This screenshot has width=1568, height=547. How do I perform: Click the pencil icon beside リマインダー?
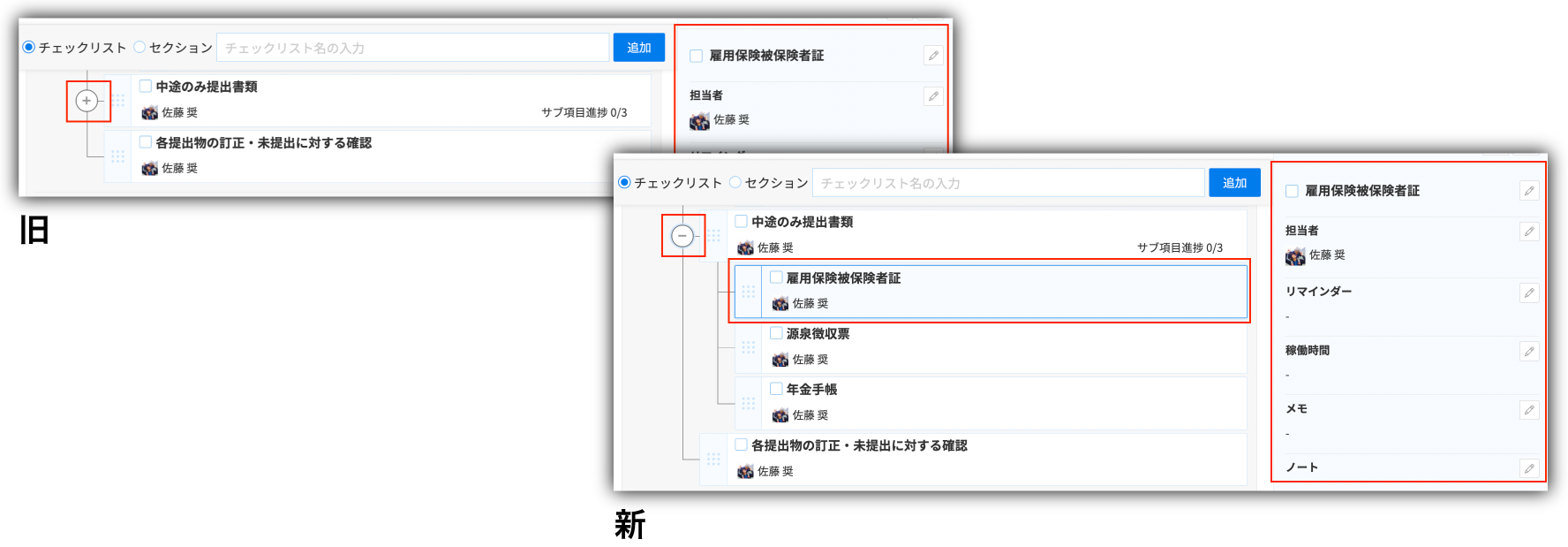click(x=1529, y=292)
